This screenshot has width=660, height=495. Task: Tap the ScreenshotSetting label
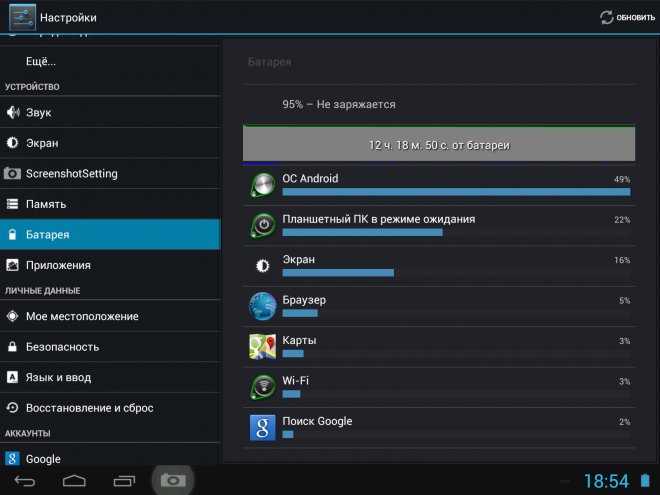[72, 173]
